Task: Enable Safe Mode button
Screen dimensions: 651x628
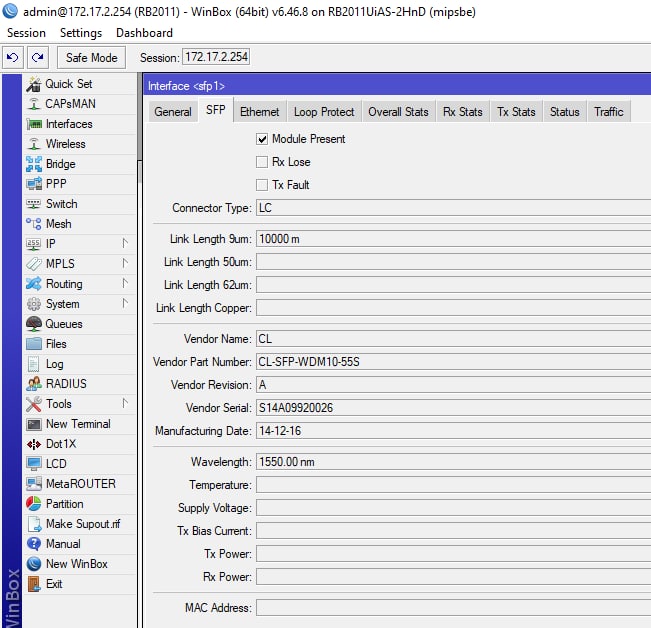Action: 91,57
